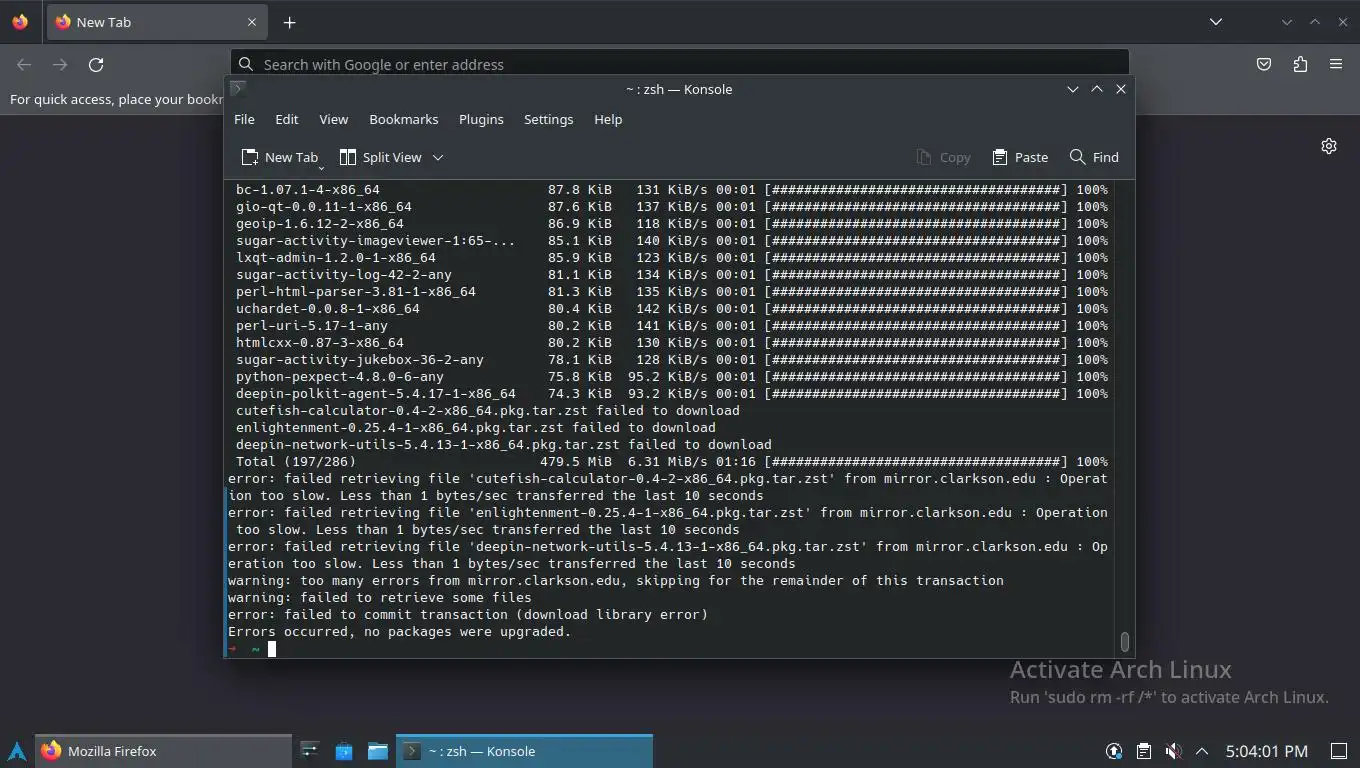
Task: Open the Konsole Plugins menu
Action: click(481, 119)
